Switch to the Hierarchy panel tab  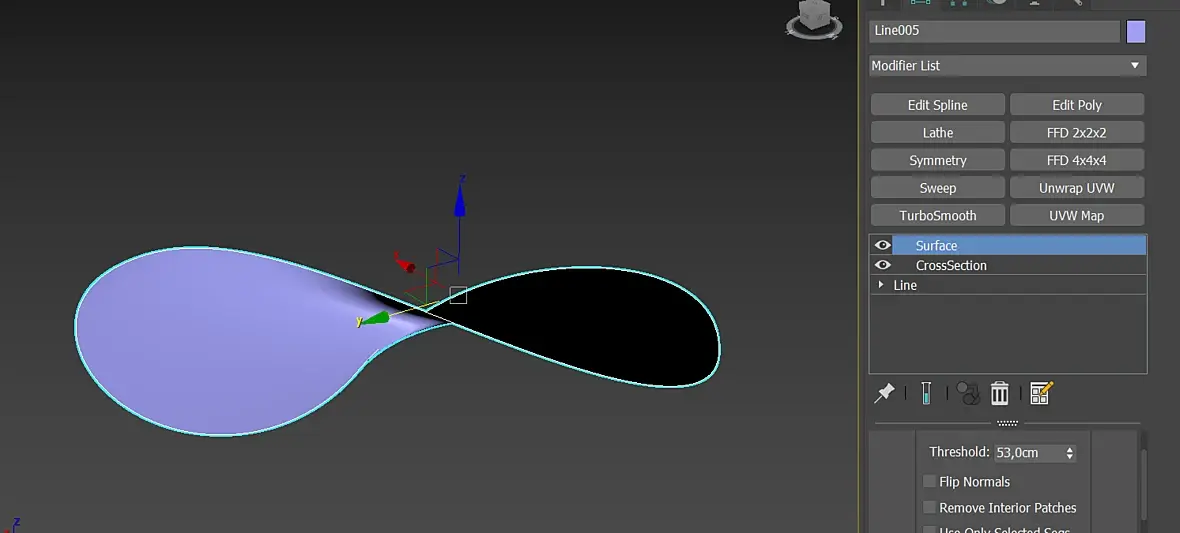958,3
